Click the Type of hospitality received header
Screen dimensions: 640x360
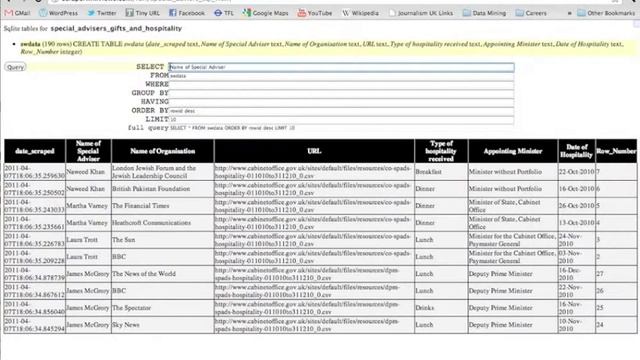click(x=441, y=151)
